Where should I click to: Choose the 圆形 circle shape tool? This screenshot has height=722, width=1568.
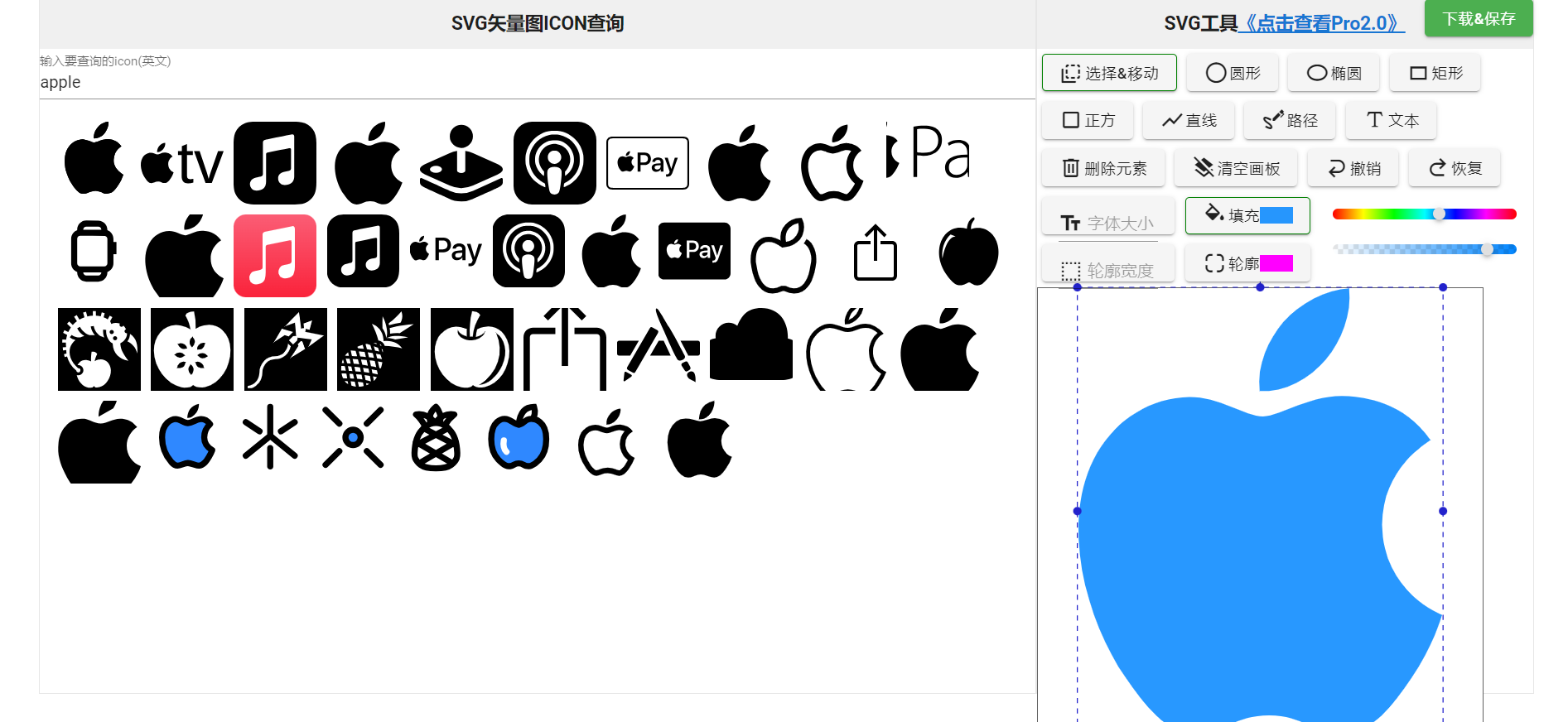coord(1233,73)
